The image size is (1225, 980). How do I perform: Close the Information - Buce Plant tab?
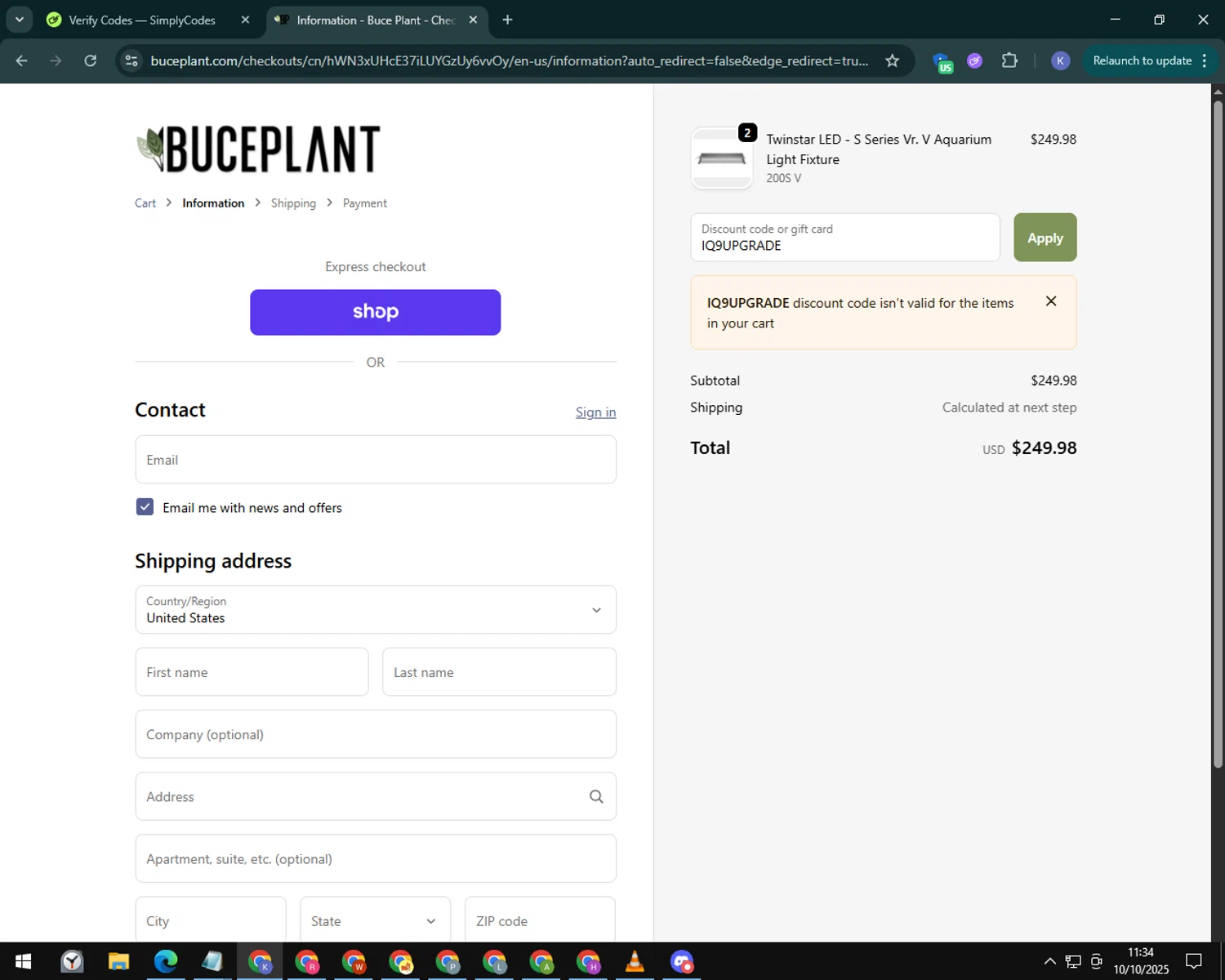click(473, 20)
